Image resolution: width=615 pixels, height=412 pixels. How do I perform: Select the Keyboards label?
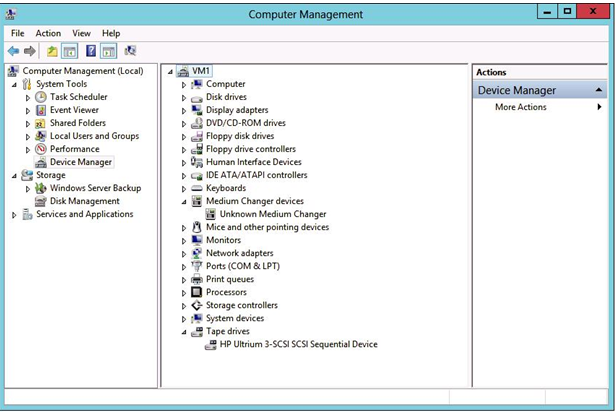(226, 188)
